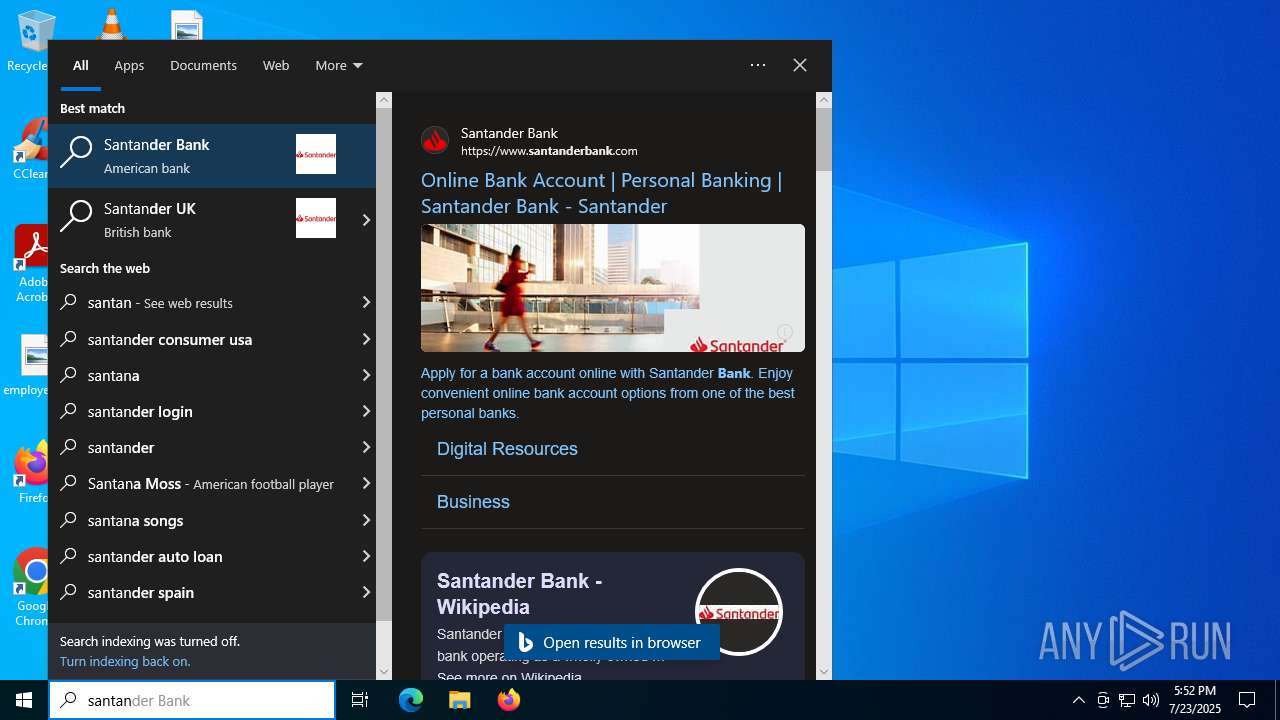The width and height of the screenshot is (1280, 720).
Task: Expand arrow for santana songs
Action: [x=366, y=520]
